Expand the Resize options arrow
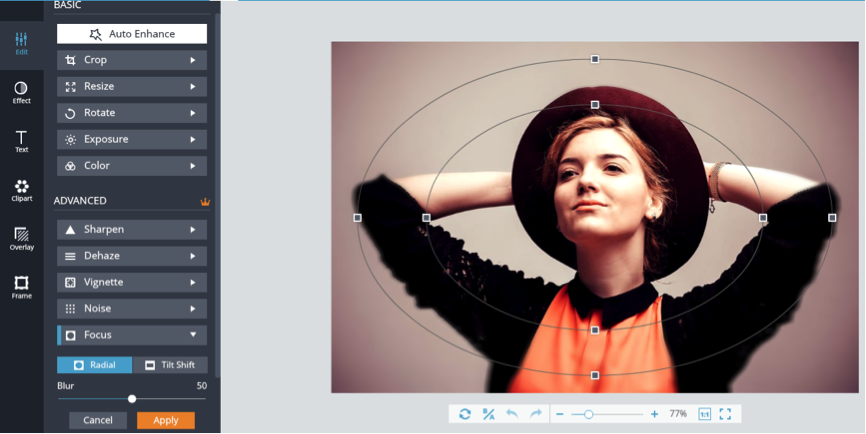The height and width of the screenshot is (434, 866). [x=193, y=87]
